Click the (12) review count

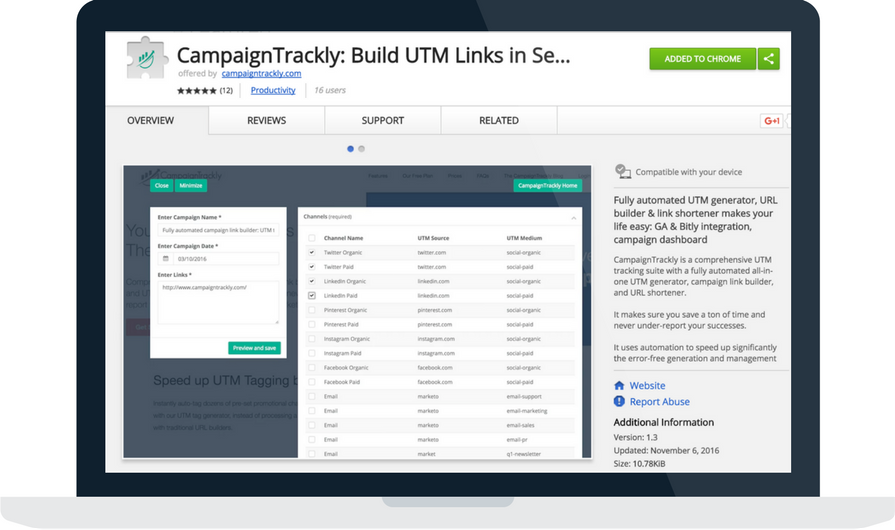(226, 91)
